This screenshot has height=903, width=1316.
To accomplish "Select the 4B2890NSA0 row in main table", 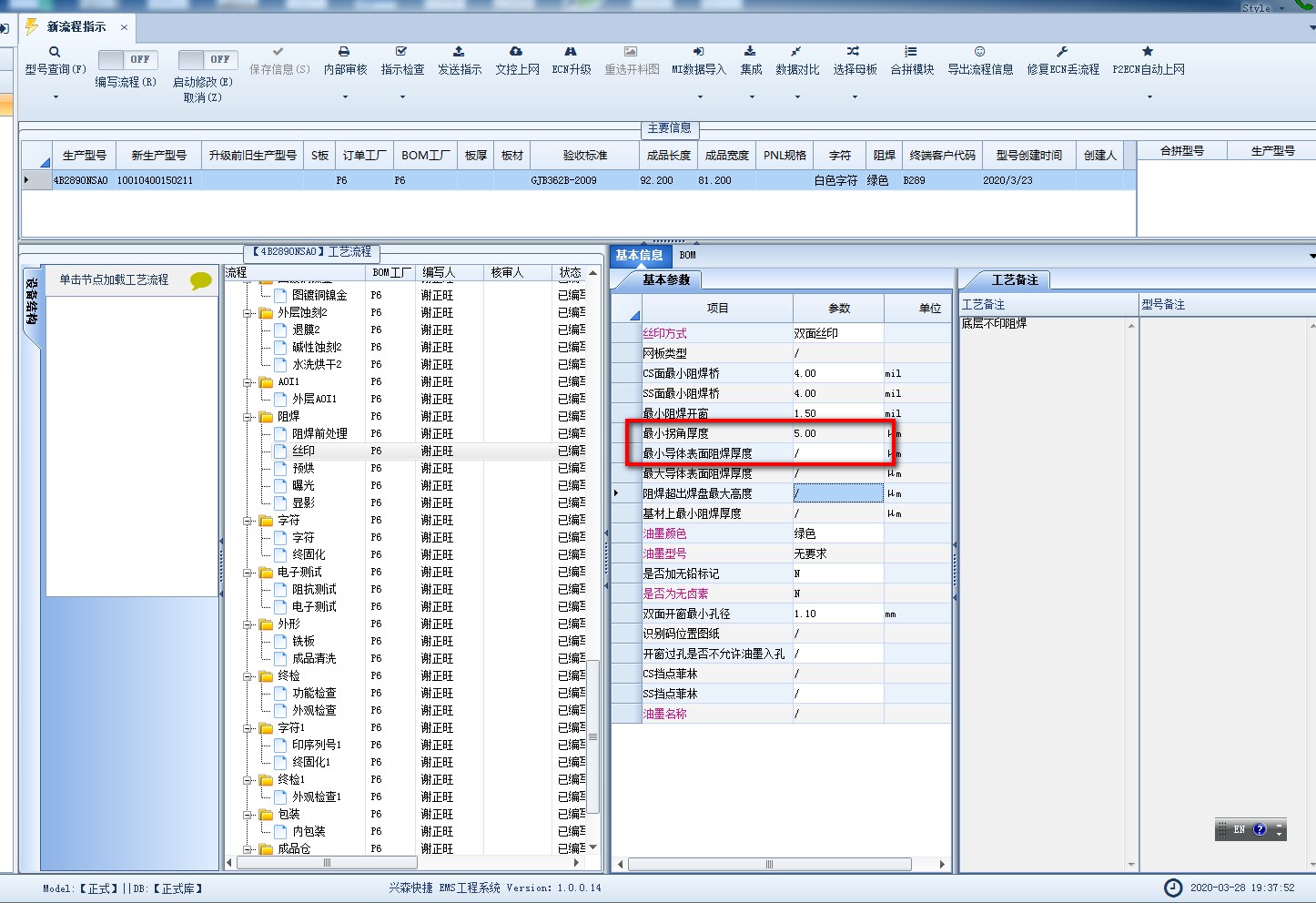I will pos(578,180).
